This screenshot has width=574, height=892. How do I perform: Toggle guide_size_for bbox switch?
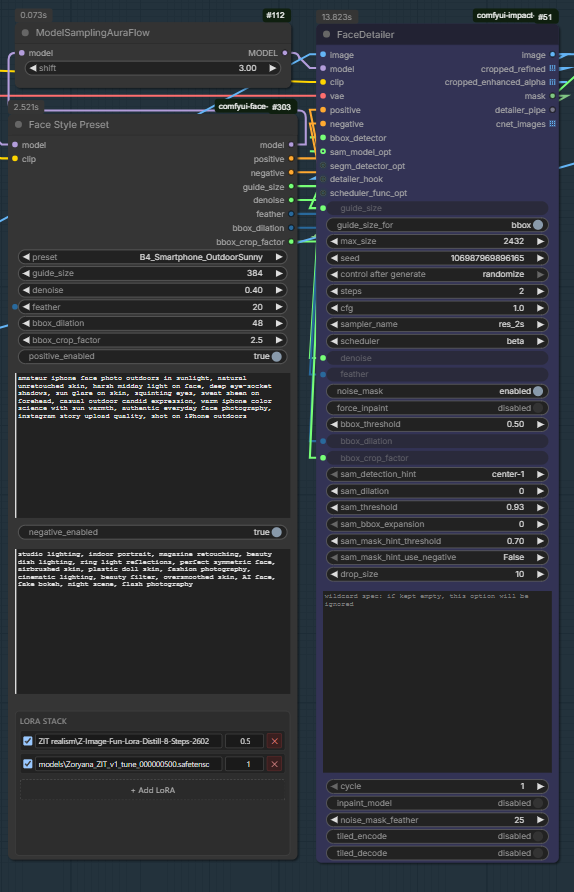click(x=538, y=225)
